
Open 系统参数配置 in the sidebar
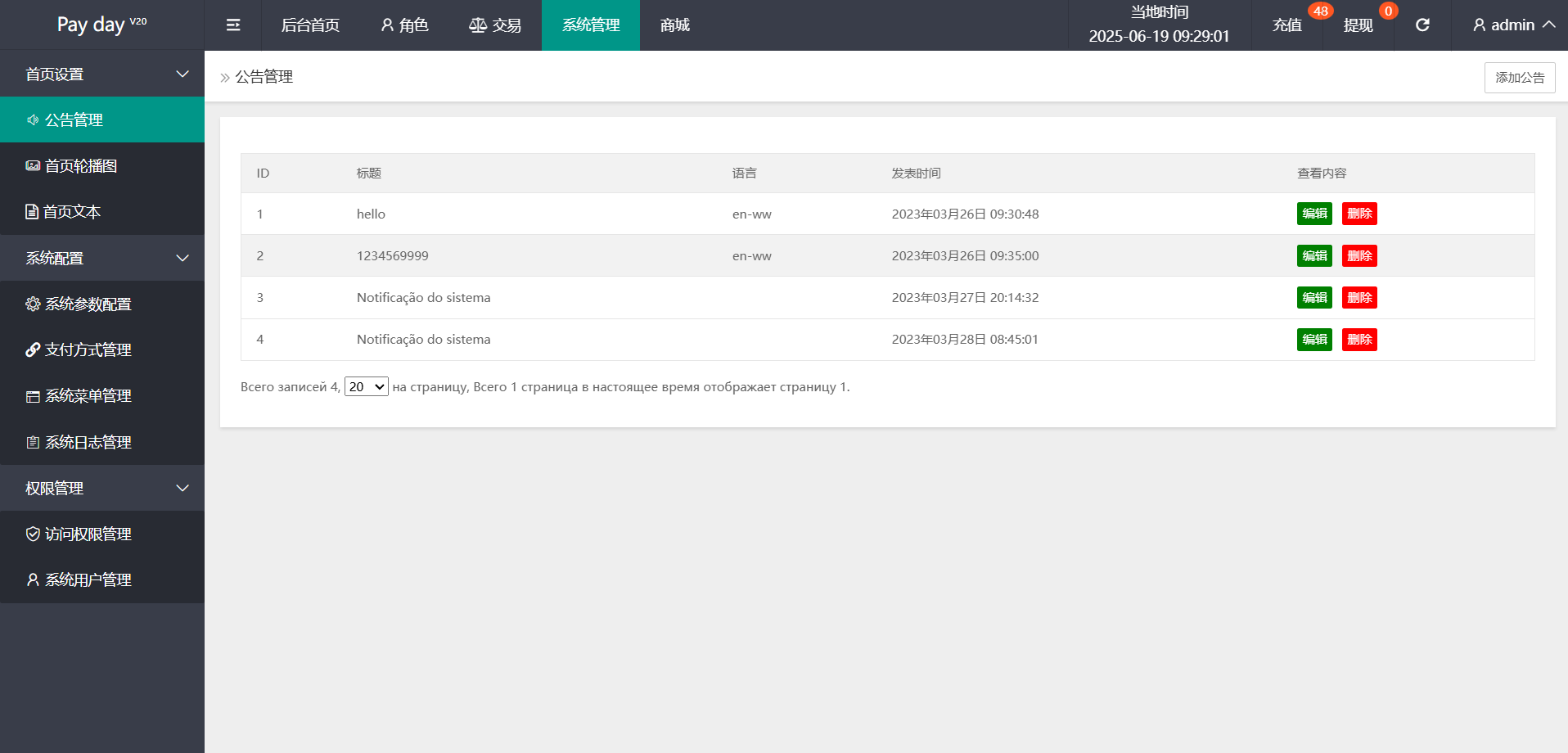pos(102,304)
